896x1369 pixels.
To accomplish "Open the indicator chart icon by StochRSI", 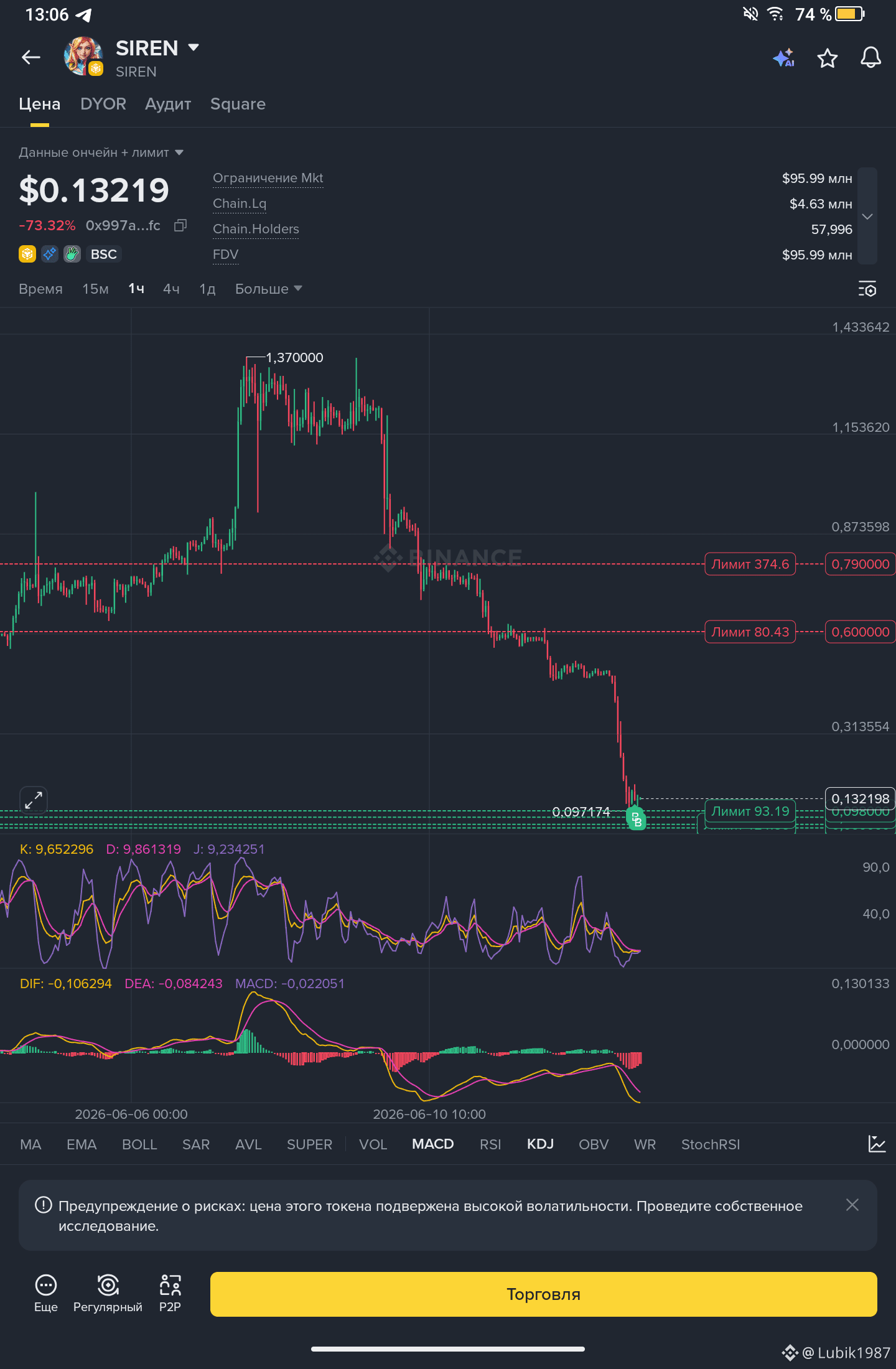I will (877, 1144).
